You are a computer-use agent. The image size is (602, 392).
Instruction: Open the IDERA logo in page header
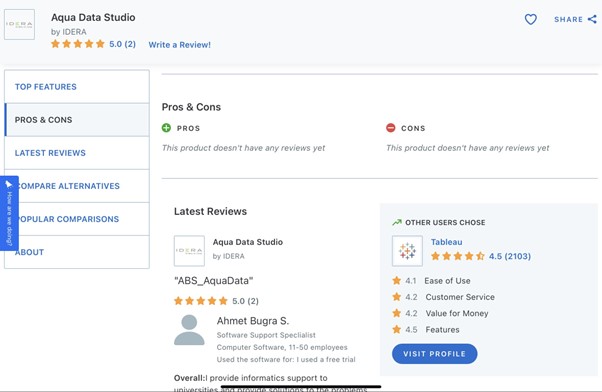tap(19, 25)
